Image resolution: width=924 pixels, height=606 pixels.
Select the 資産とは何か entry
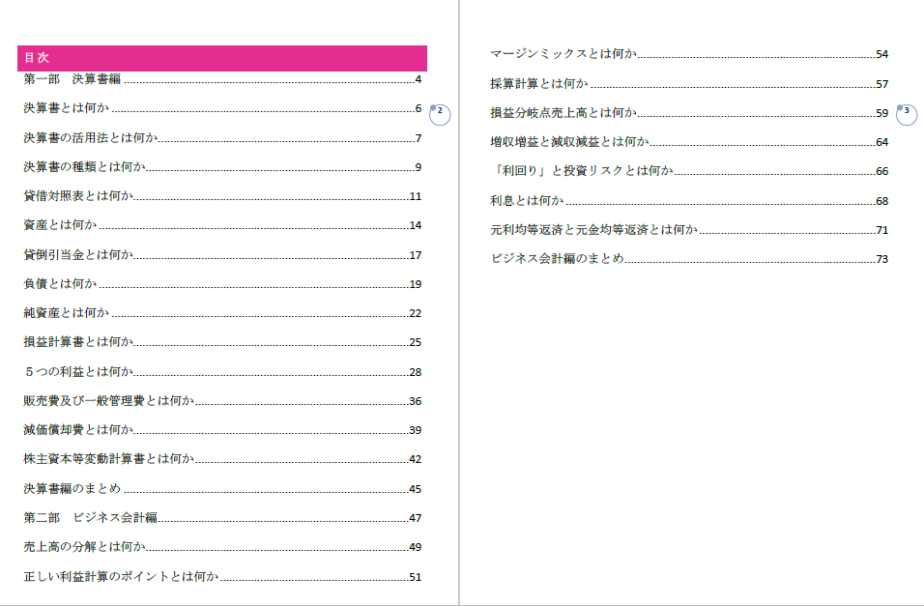pos(60,226)
